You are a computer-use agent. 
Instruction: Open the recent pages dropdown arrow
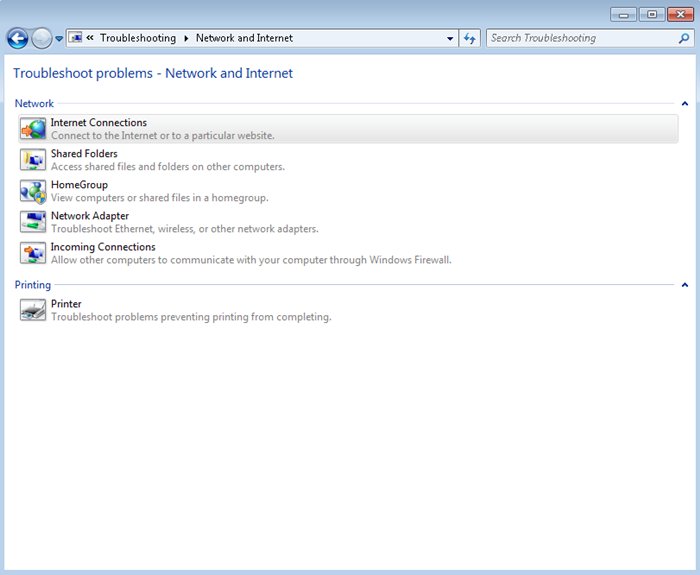(x=59, y=39)
